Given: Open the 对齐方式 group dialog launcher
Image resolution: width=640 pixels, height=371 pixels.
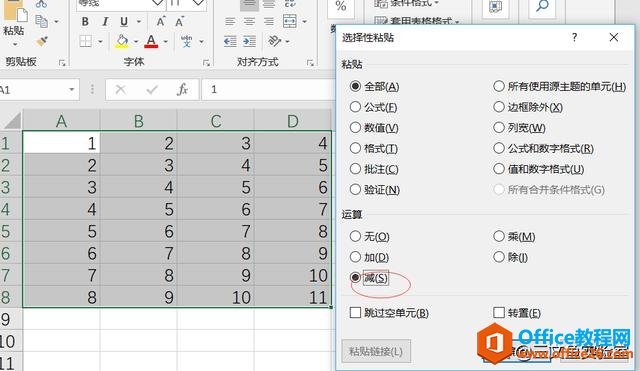Looking at the screenshot, I should pyautogui.click(x=310, y=63).
